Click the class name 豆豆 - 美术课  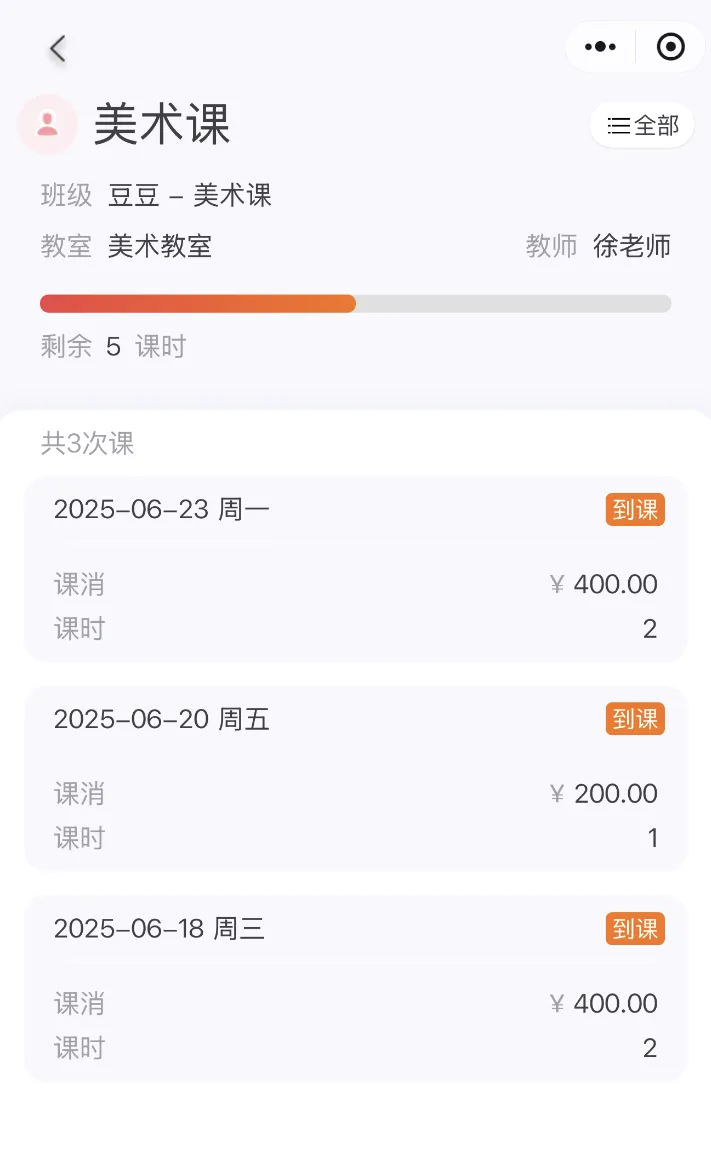coord(190,195)
